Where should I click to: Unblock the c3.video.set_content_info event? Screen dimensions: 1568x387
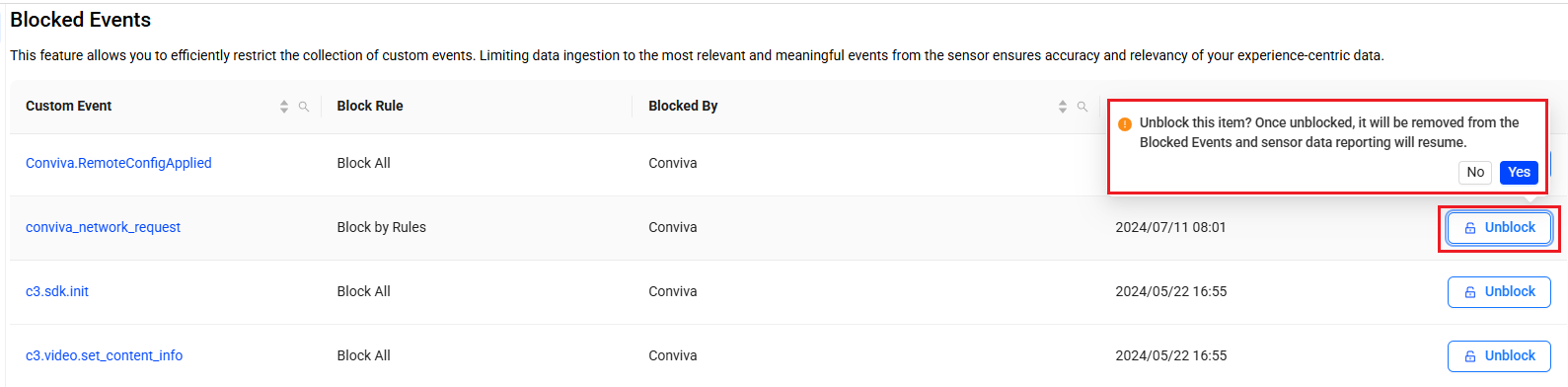pyautogui.click(x=1499, y=356)
